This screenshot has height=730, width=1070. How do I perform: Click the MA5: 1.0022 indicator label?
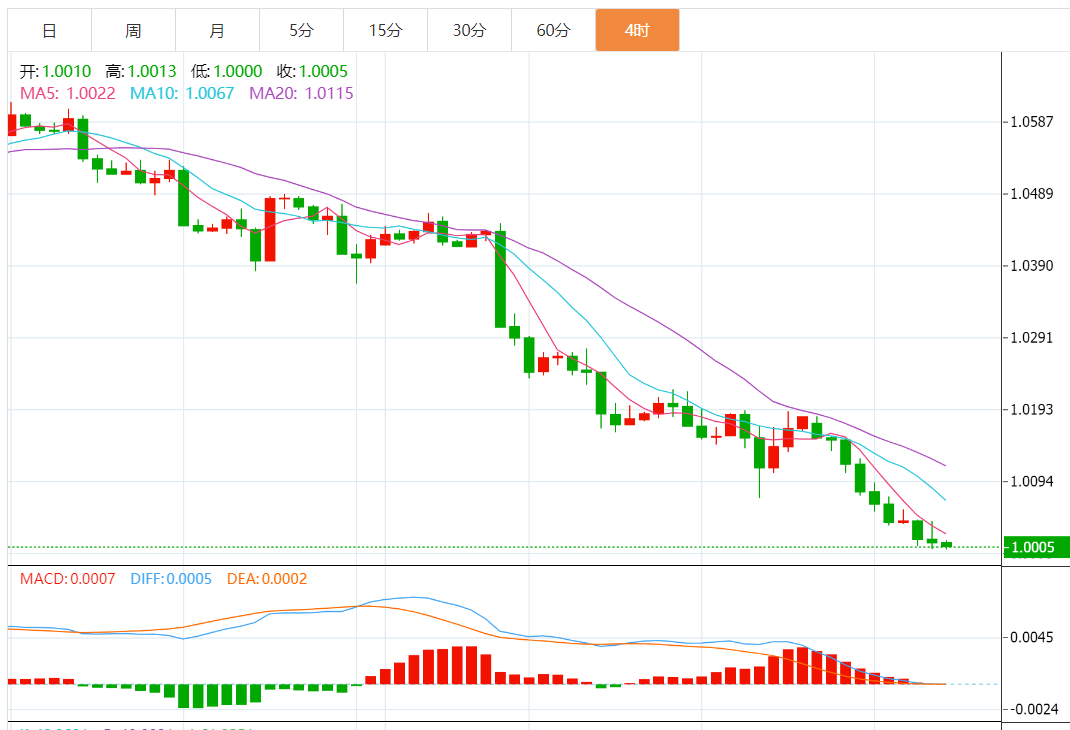coord(68,93)
